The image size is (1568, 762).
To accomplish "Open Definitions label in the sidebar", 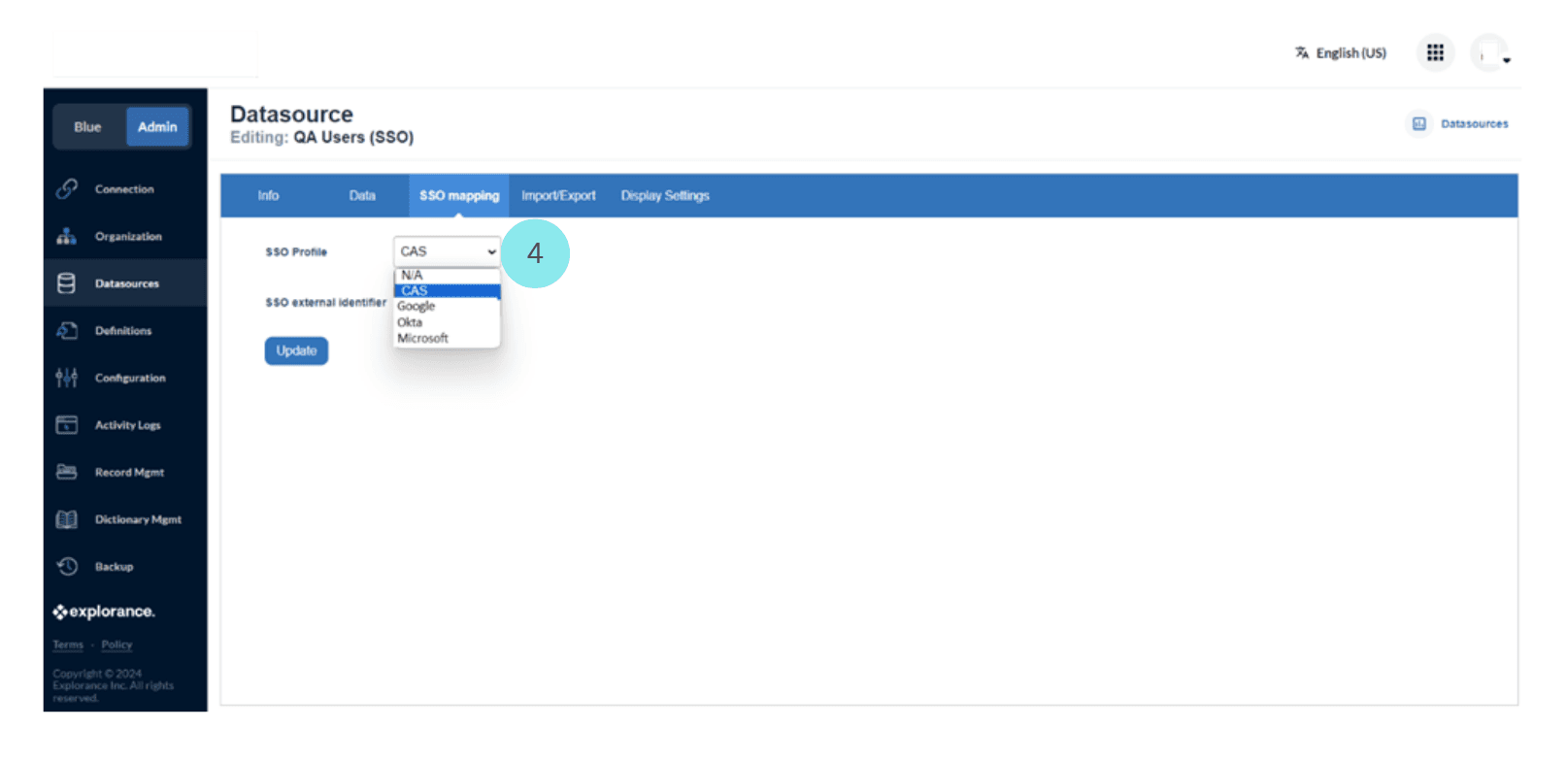I will coord(123,331).
